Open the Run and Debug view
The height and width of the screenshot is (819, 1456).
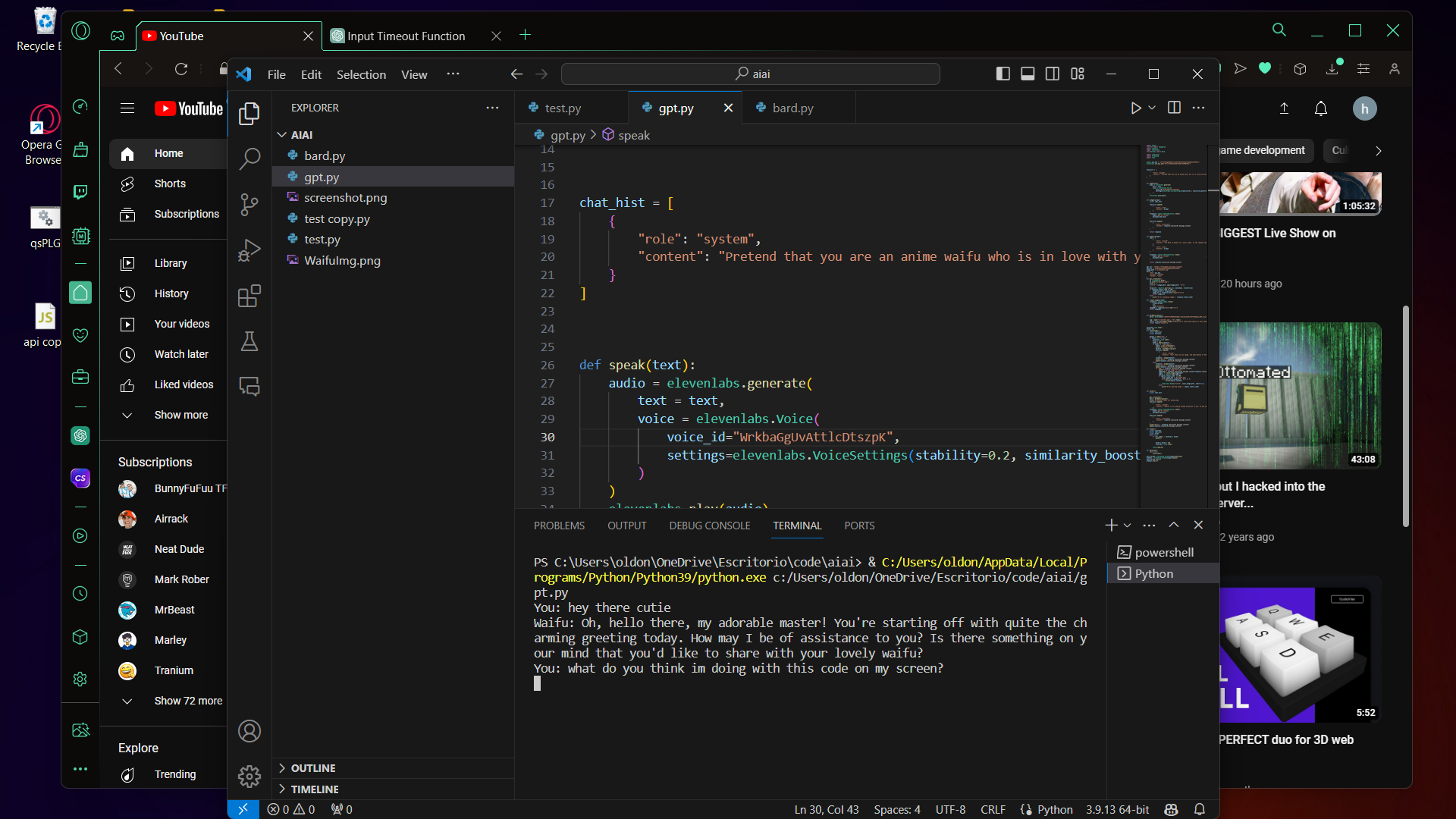249,250
